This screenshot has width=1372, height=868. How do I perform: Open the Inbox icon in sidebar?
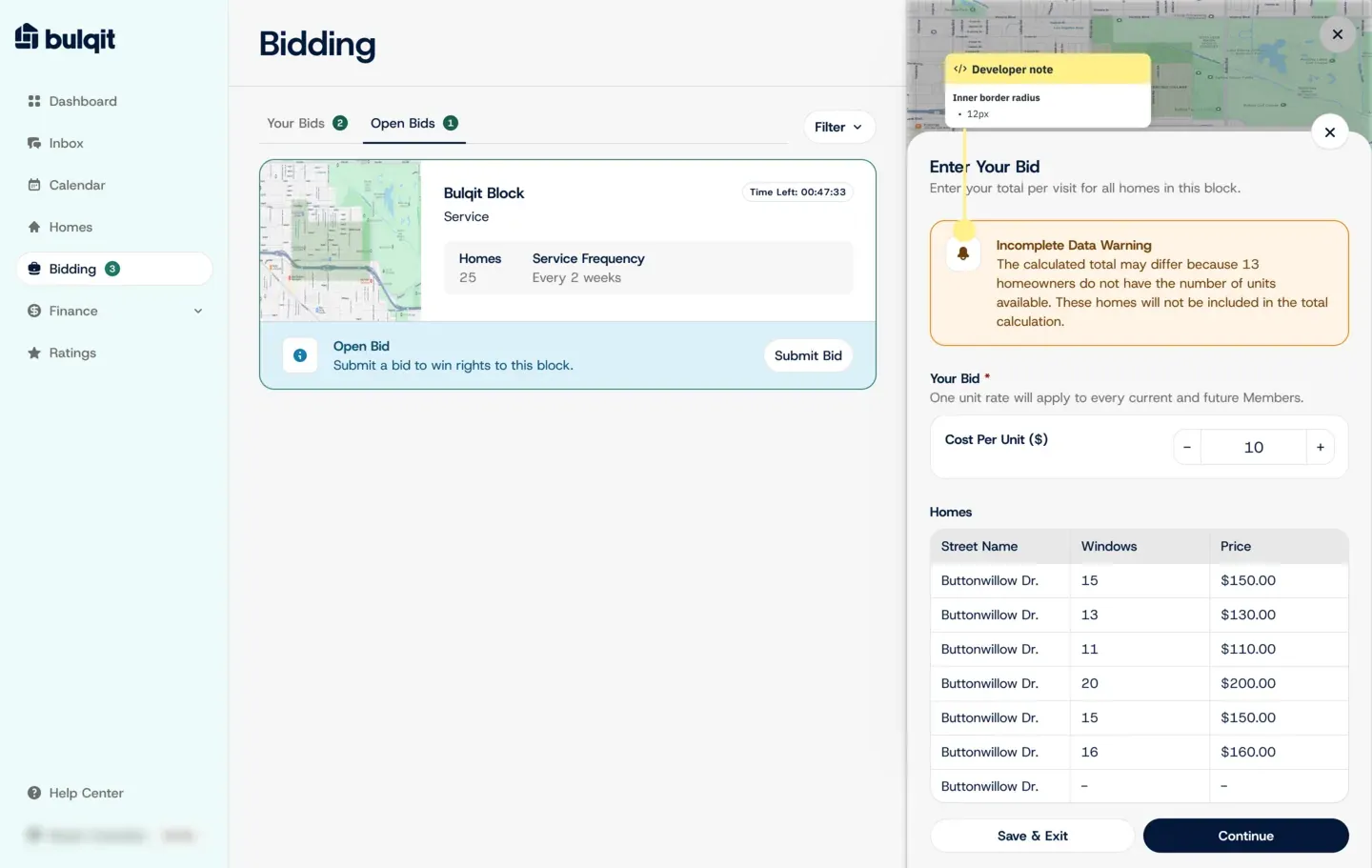34,143
